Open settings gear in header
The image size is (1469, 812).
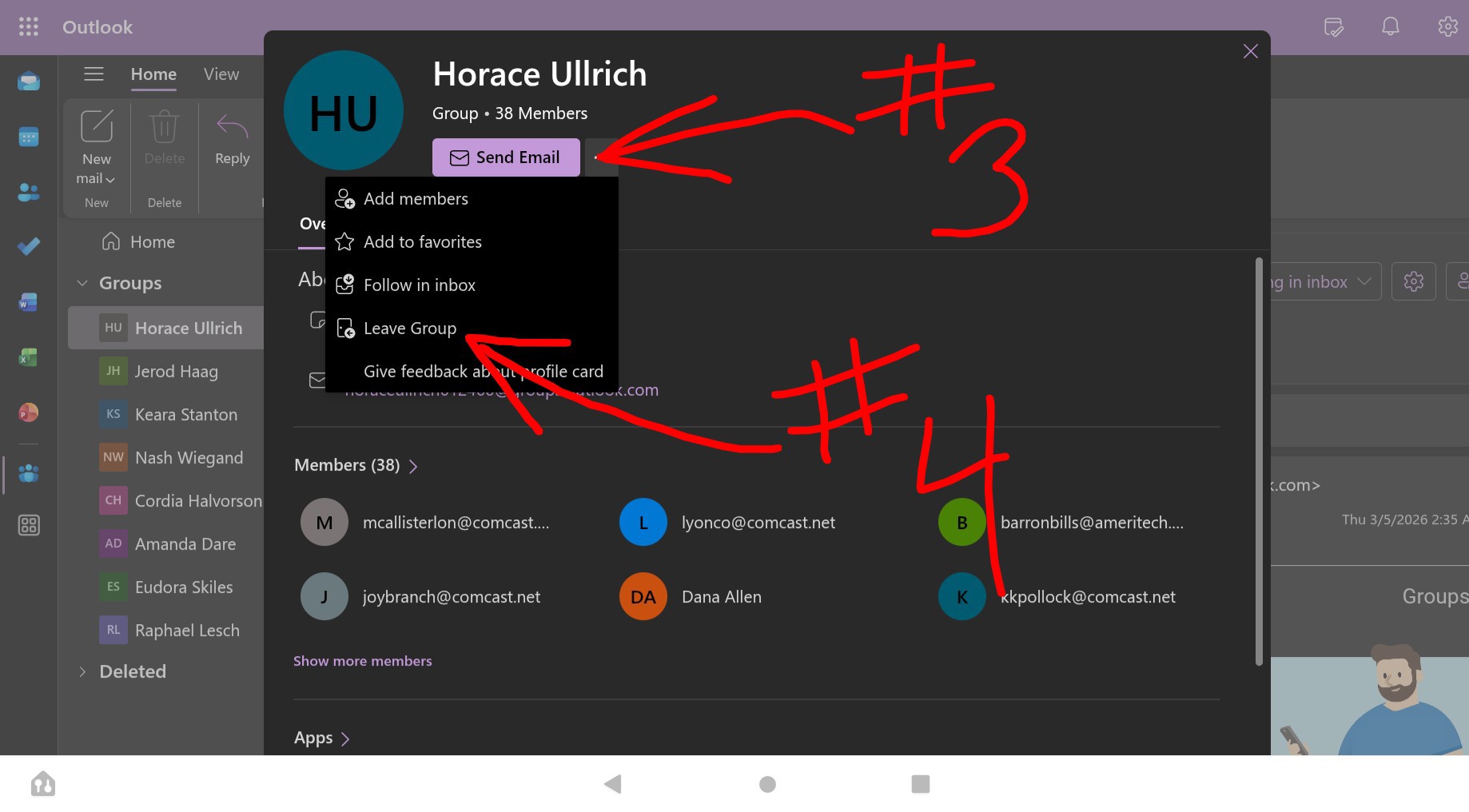[1447, 27]
